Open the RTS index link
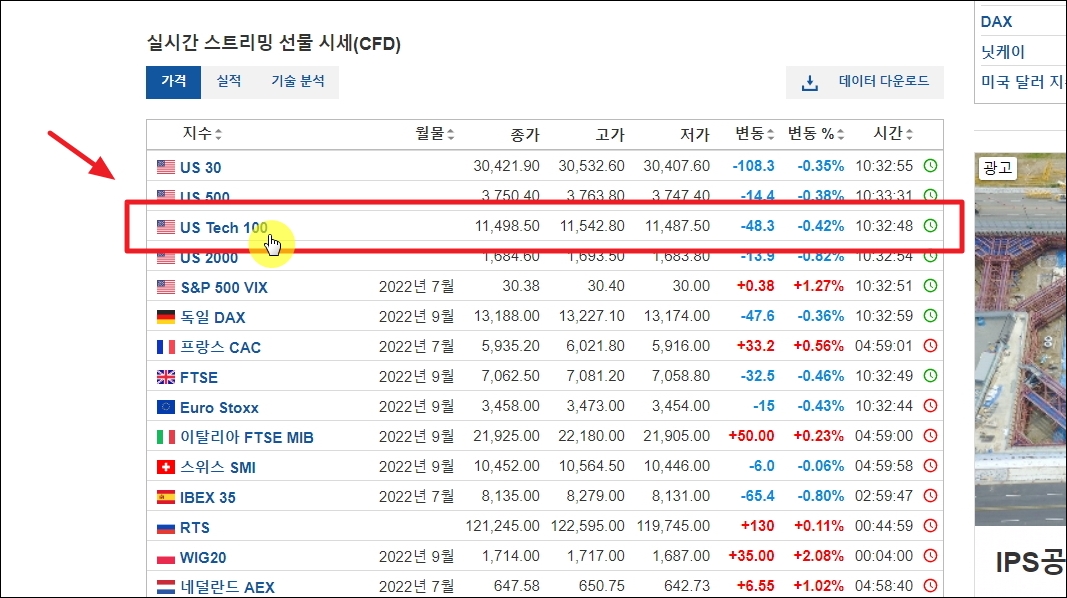1067x598 pixels. coord(195,527)
